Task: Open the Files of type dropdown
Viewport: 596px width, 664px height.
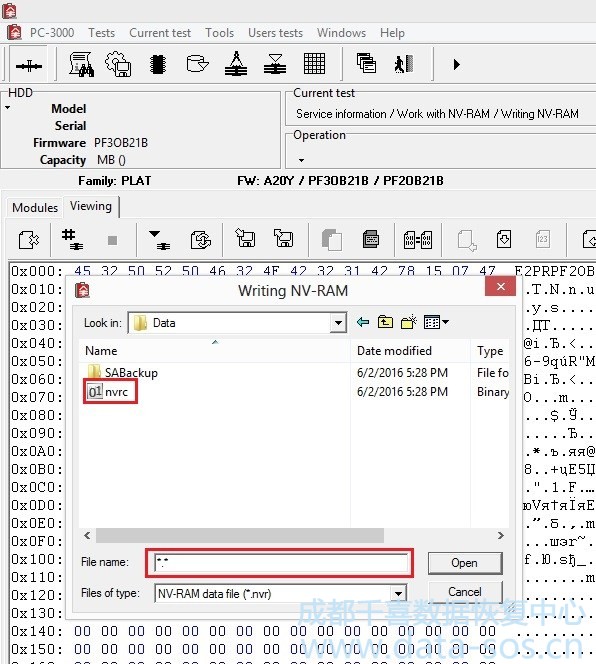Action: (x=398, y=594)
